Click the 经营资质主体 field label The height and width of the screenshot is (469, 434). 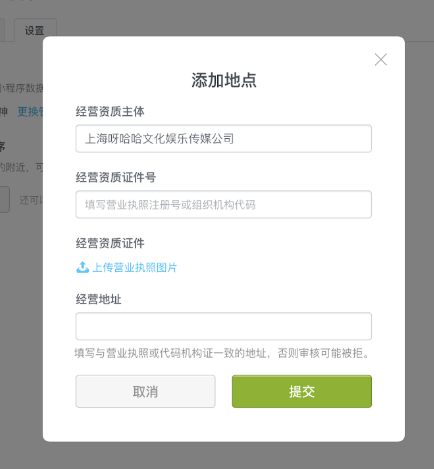point(110,111)
